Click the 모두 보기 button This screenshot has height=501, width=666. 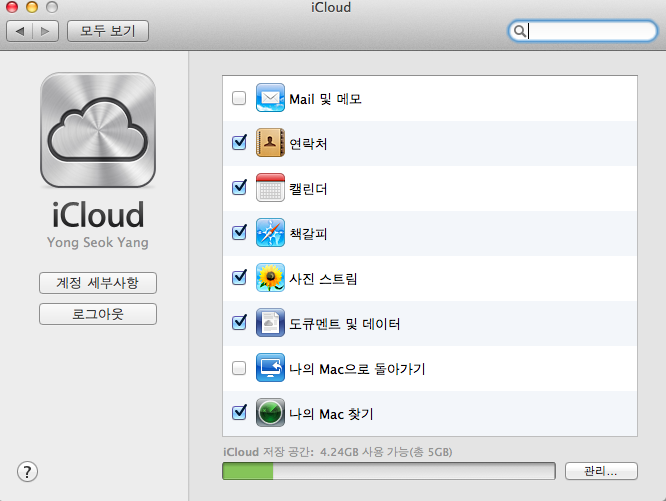(x=108, y=31)
